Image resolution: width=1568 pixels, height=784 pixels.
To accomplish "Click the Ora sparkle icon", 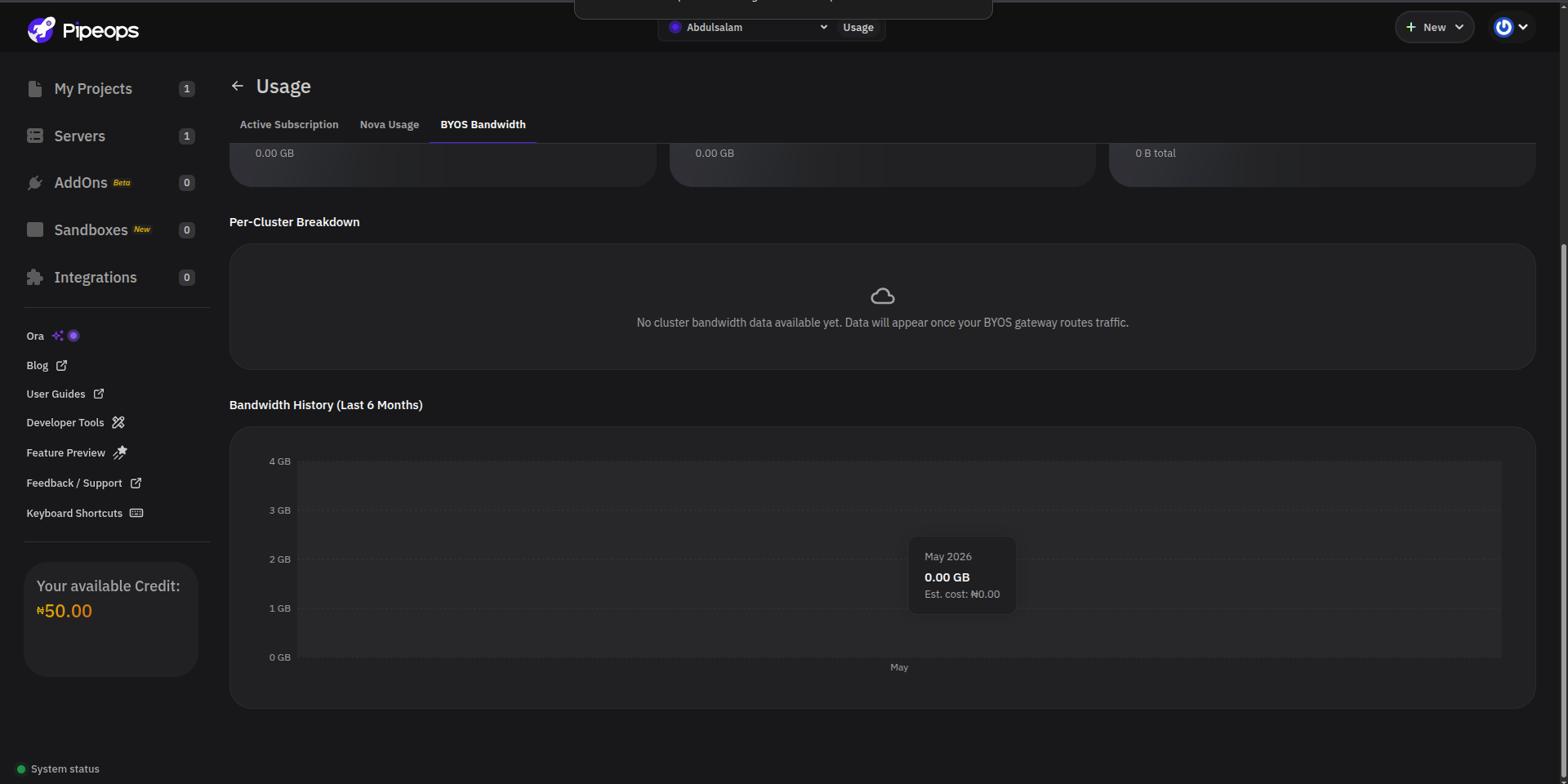I will pyautogui.click(x=58, y=336).
